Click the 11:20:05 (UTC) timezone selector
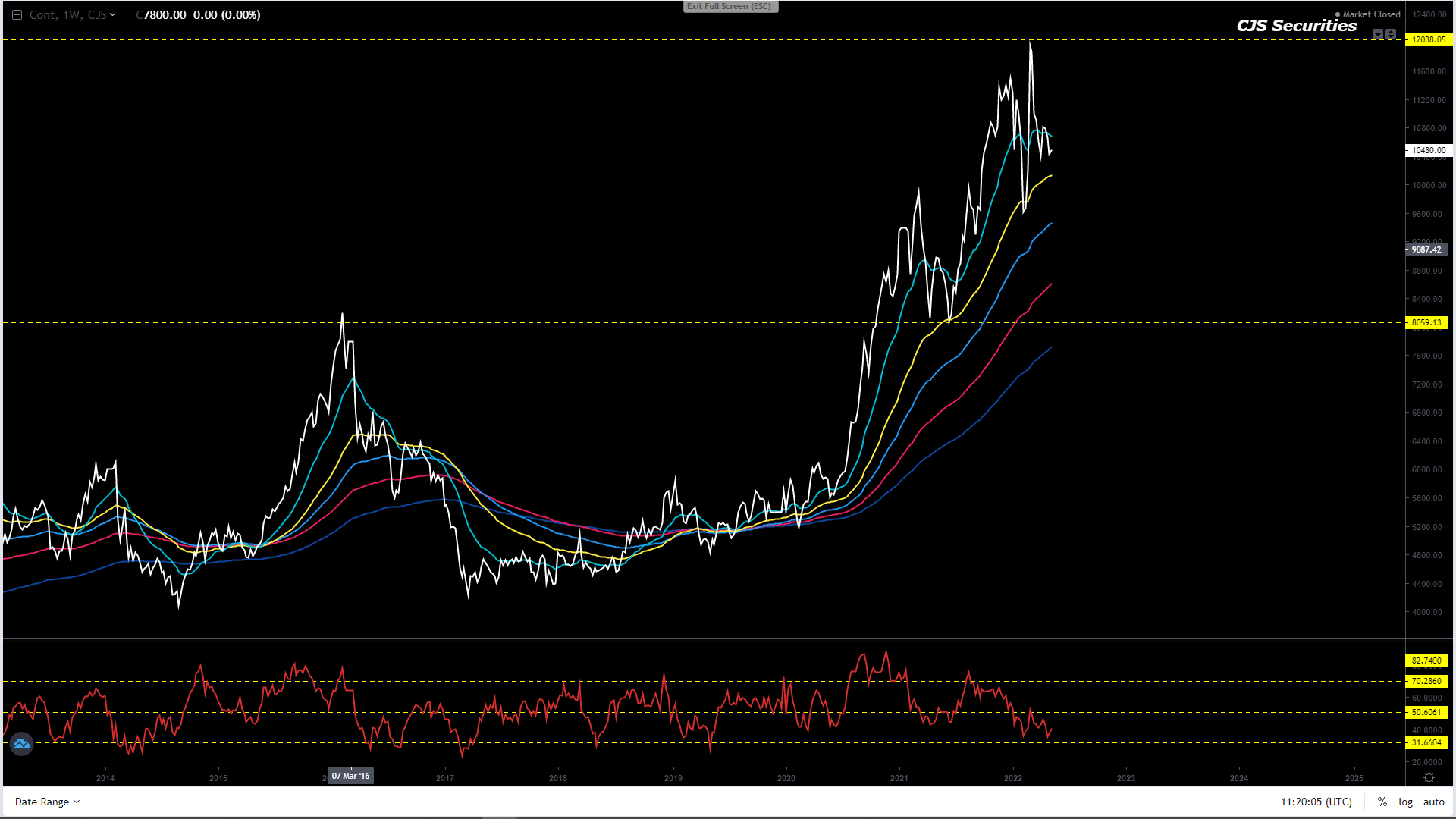The width and height of the screenshot is (1456, 819). [1316, 802]
